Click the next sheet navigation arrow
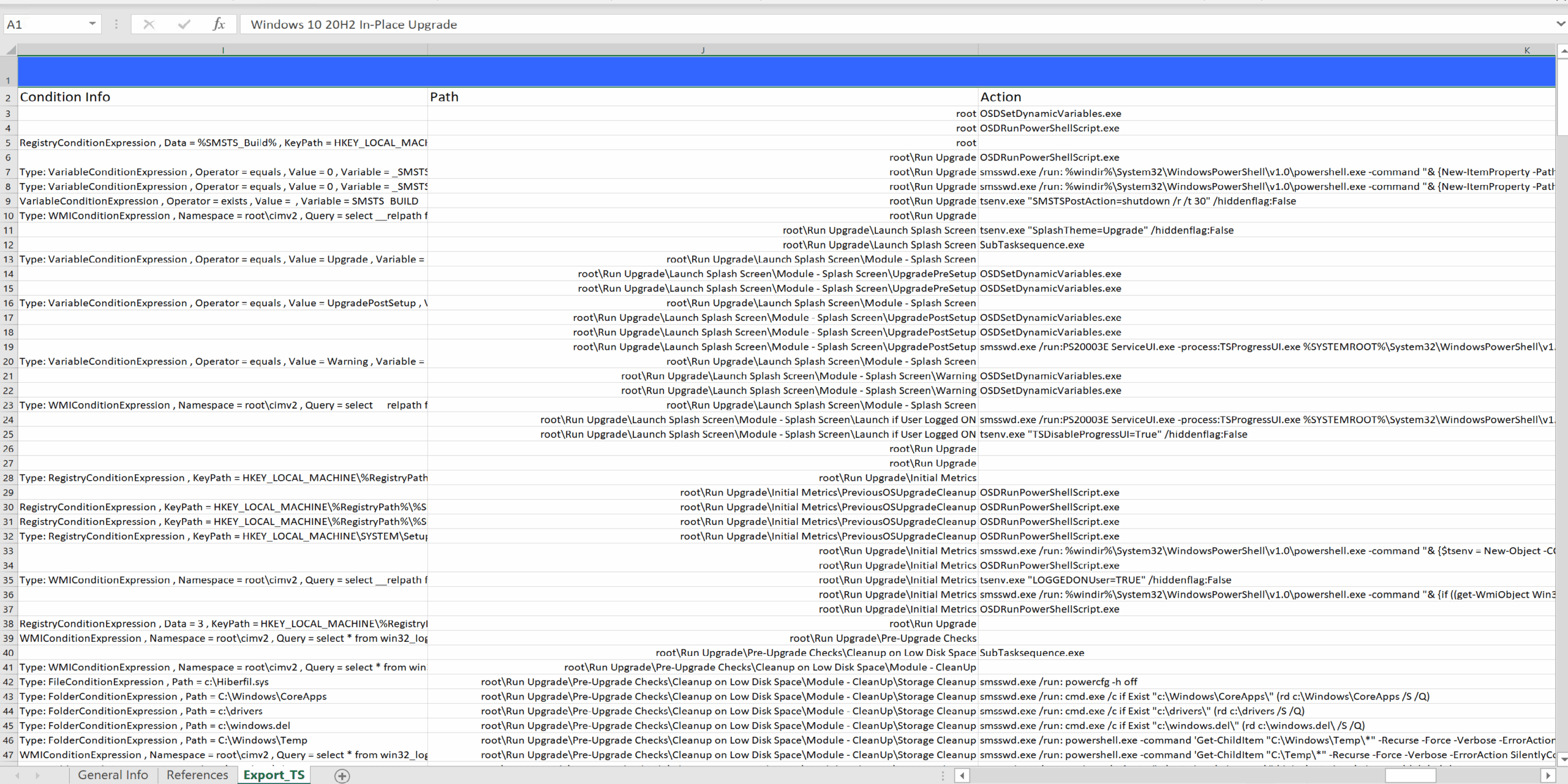Image resolution: width=1568 pixels, height=784 pixels. click(x=37, y=775)
